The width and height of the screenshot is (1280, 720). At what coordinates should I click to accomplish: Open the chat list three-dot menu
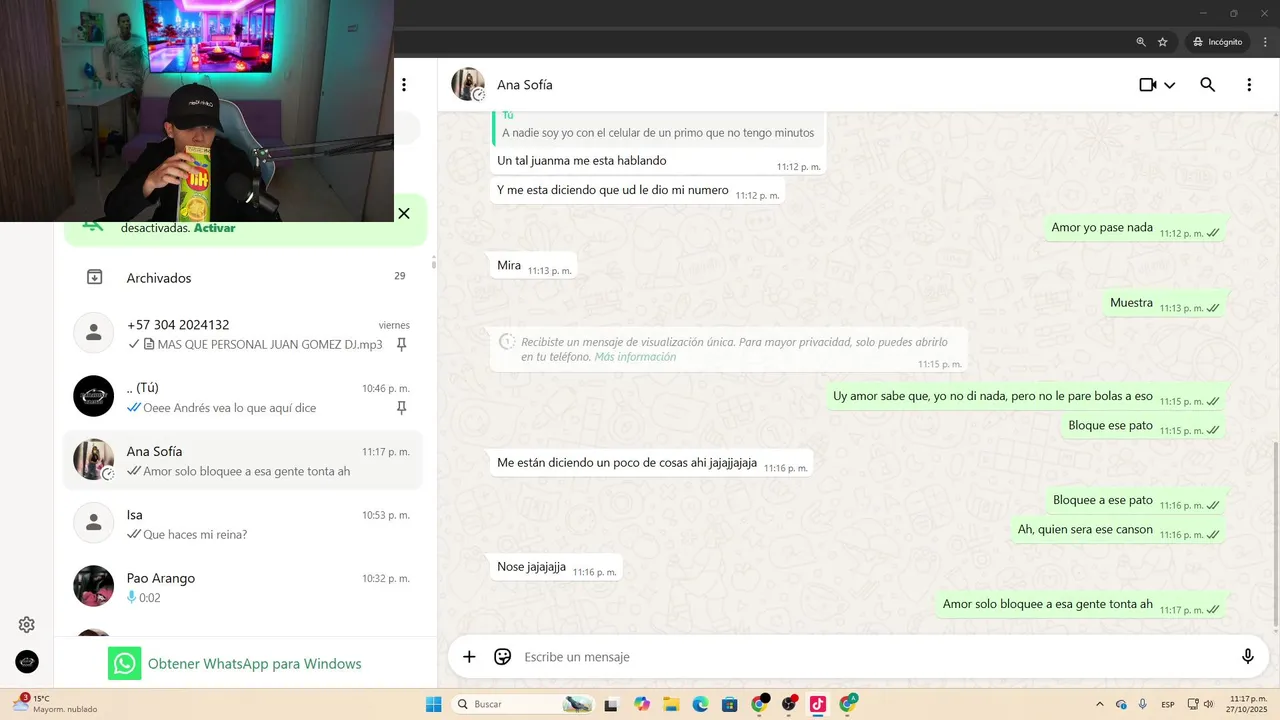404,85
